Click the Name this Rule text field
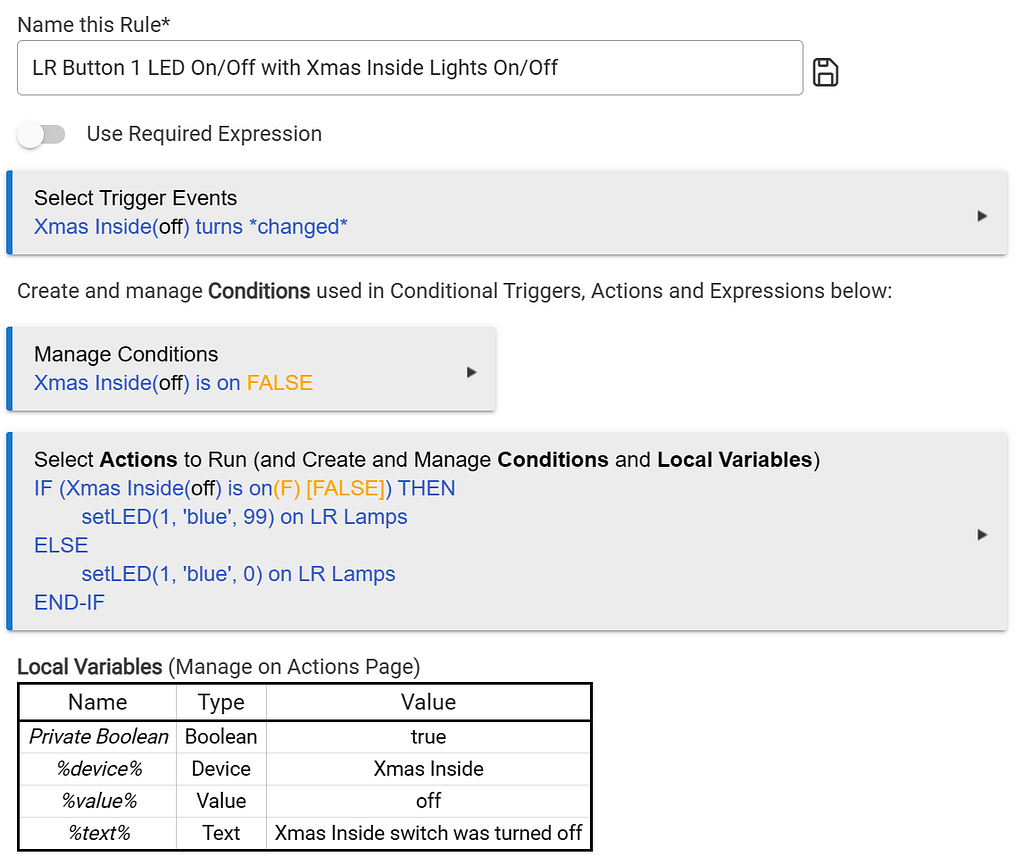 coord(410,68)
